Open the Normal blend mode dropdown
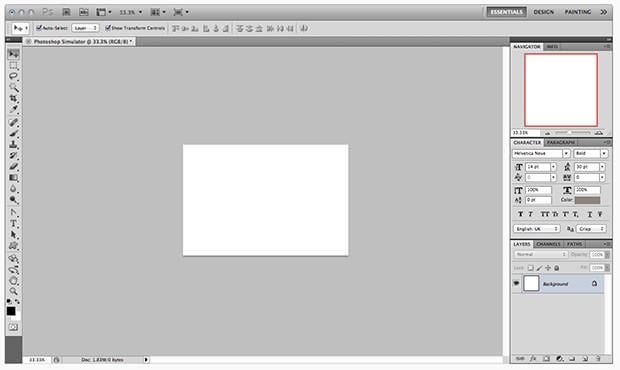This screenshot has height=370, width=620. pyautogui.click(x=541, y=255)
